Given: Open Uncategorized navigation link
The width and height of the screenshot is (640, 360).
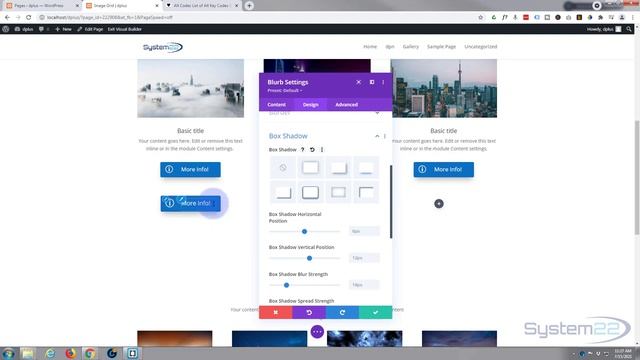Looking at the screenshot, I should (480, 47).
